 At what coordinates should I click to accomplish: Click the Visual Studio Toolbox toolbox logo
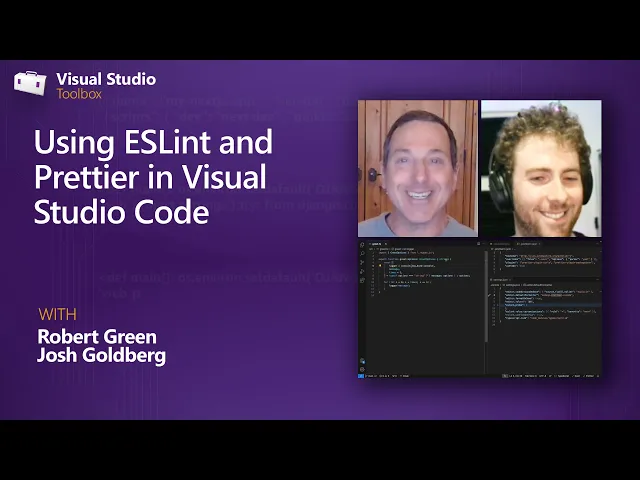click(30, 84)
